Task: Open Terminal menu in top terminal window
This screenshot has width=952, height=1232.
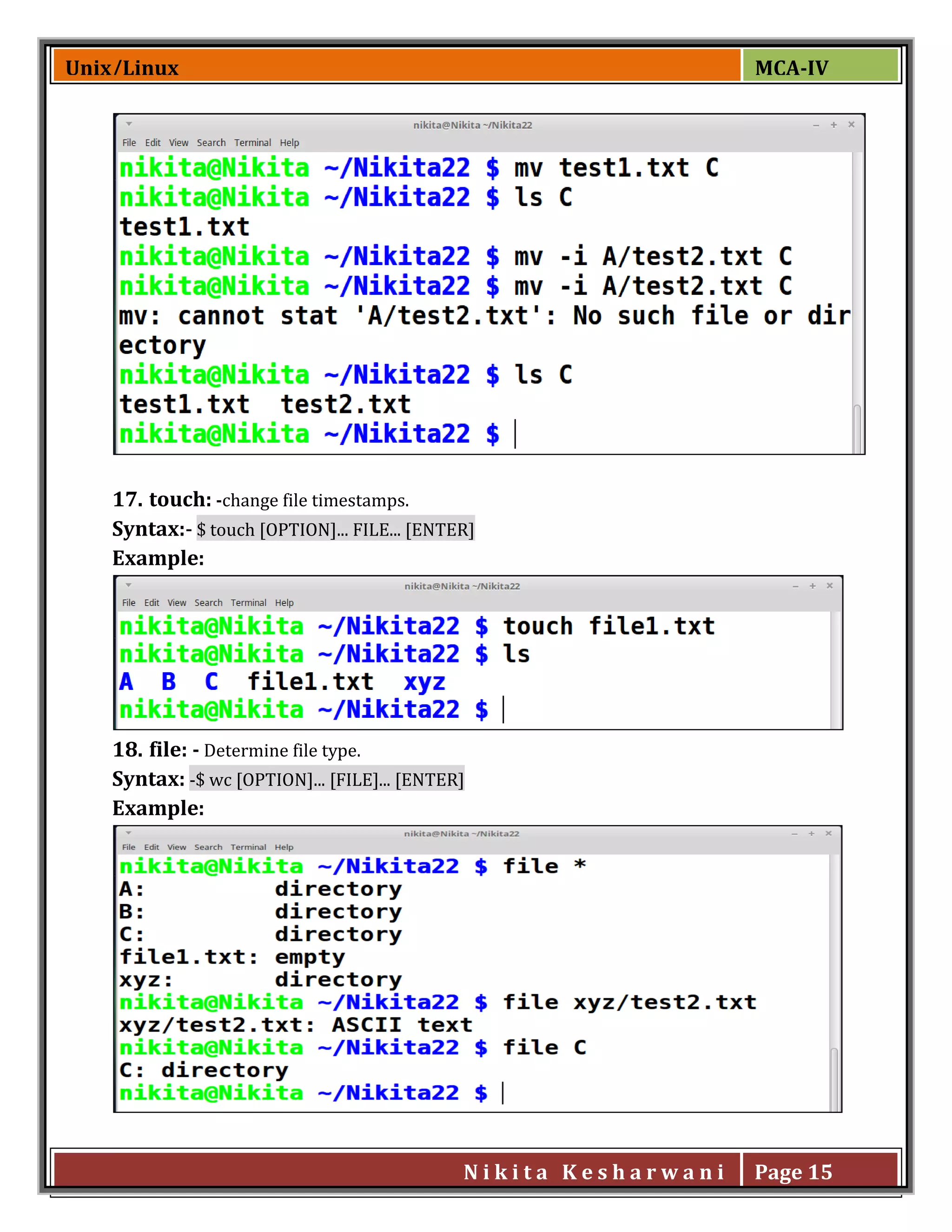Action: [x=253, y=143]
